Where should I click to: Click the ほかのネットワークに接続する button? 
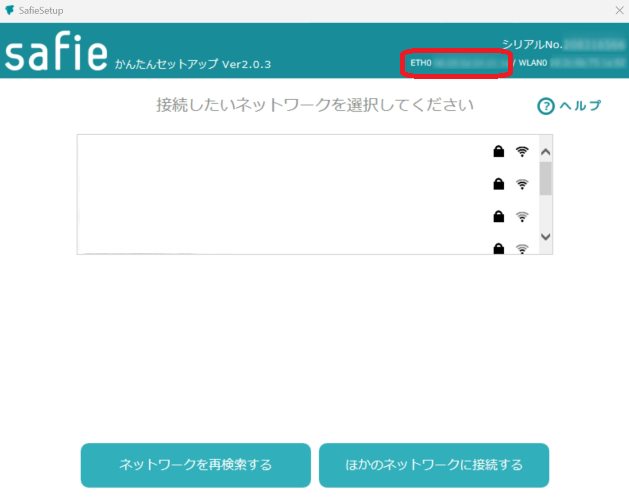(x=434, y=465)
